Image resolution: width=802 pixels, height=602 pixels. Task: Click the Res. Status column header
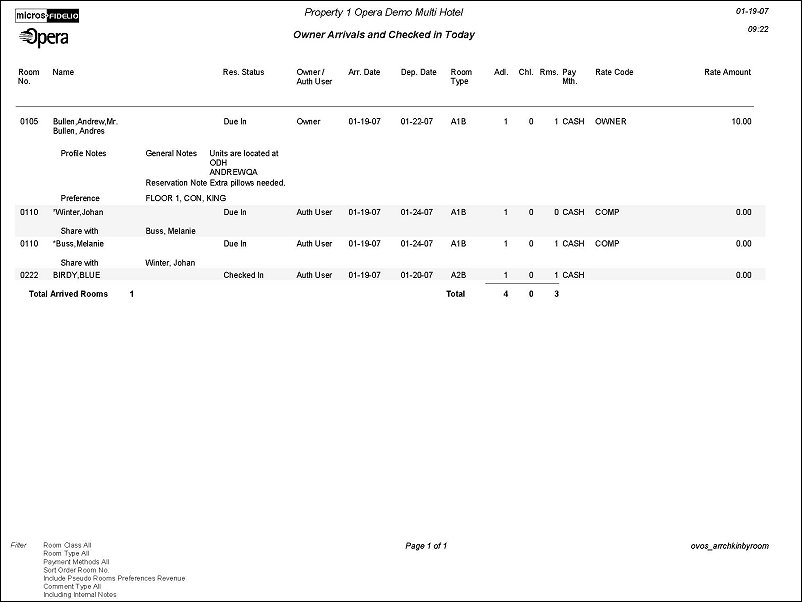point(243,72)
